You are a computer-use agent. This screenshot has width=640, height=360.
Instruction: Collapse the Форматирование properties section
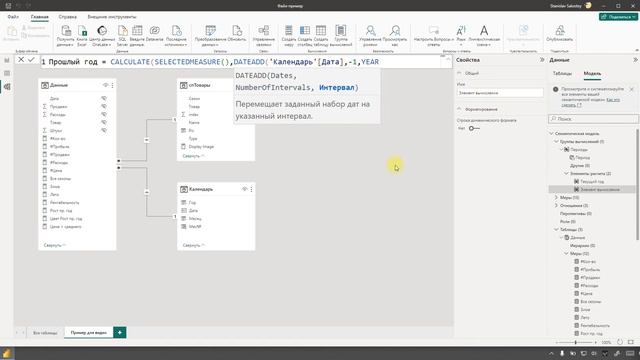[x=459, y=109]
